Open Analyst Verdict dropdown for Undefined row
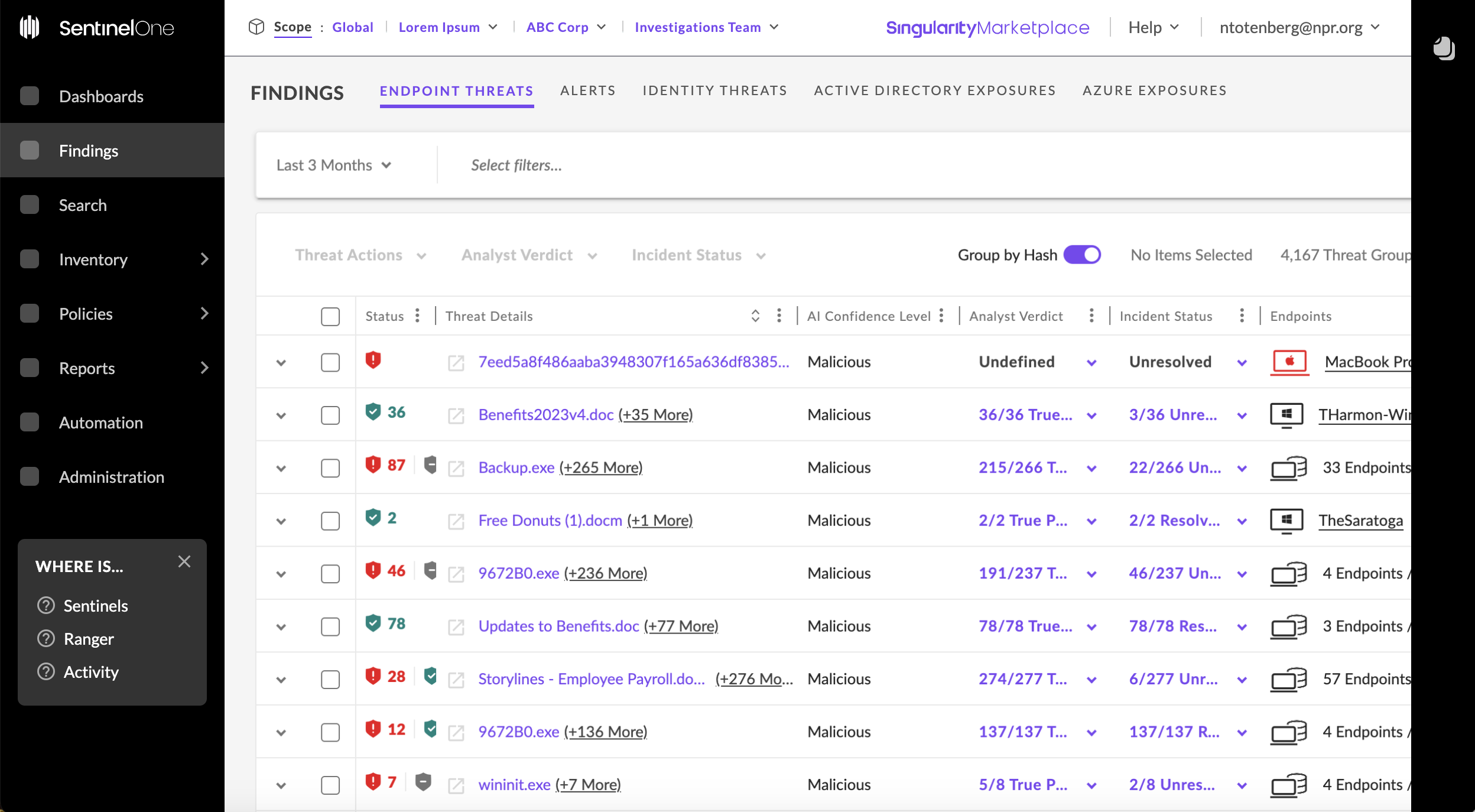Image resolution: width=1475 pixels, height=812 pixels. click(1091, 362)
